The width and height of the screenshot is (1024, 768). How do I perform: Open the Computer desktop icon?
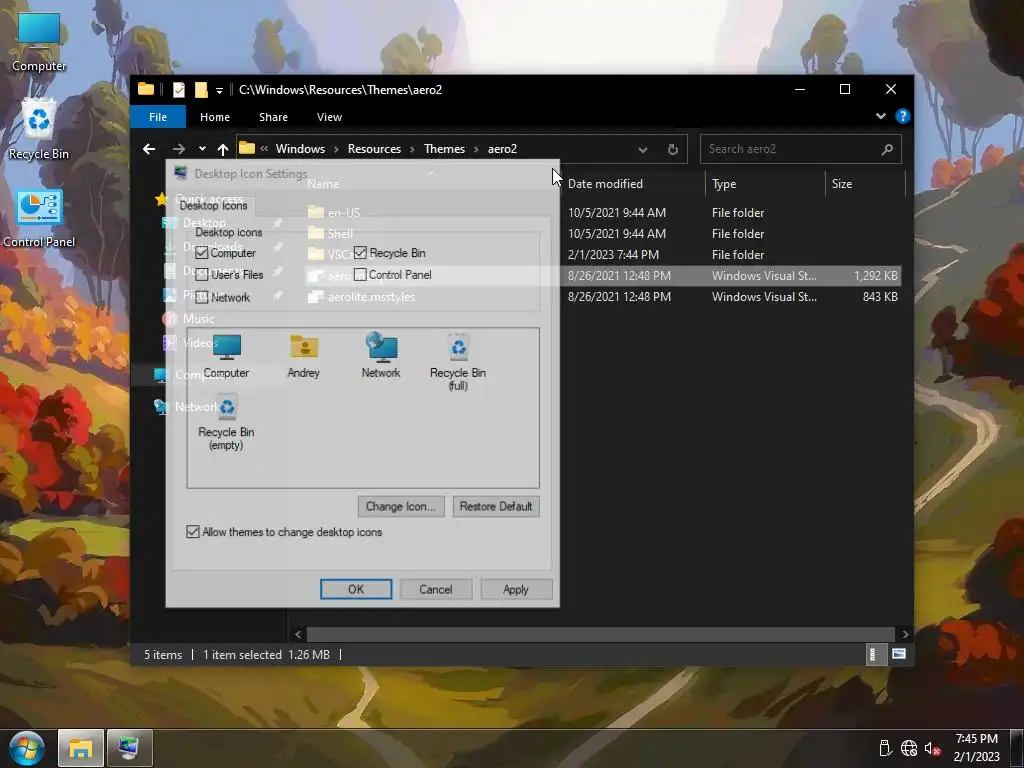coord(39,42)
